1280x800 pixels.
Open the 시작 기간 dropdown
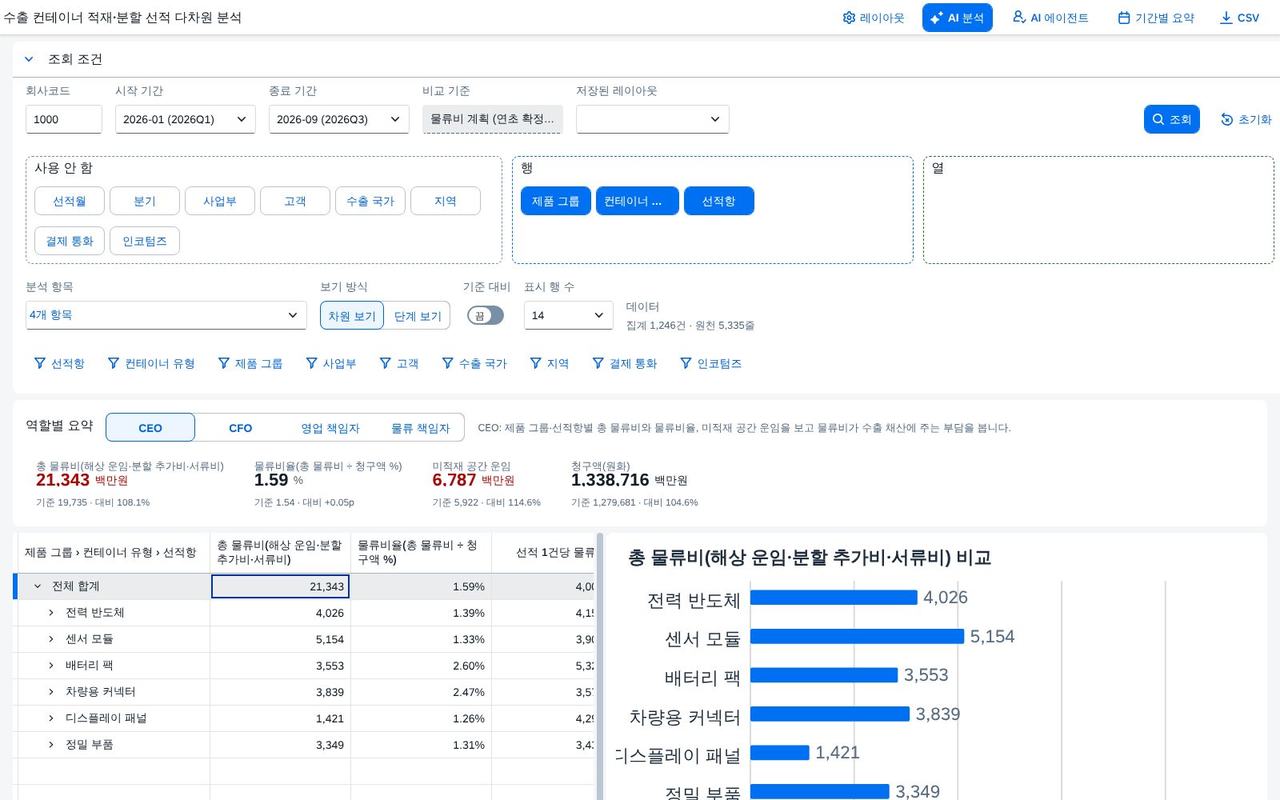pos(185,119)
